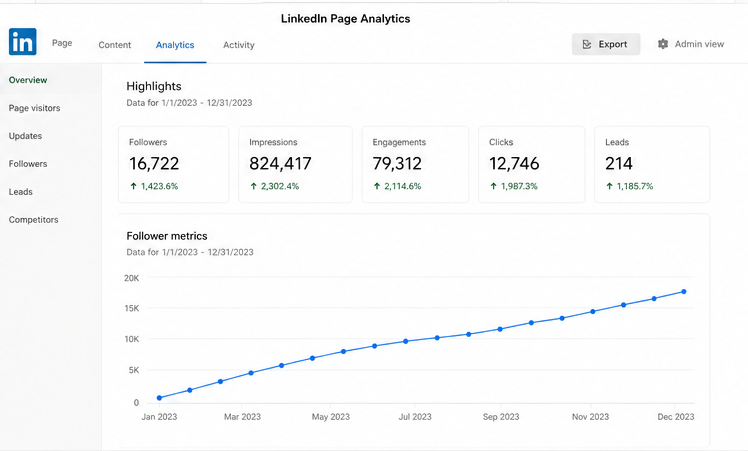Viewport: 748px width, 451px height.
Task: Click the Engagements 79,312 card
Action: coord(415,165)
